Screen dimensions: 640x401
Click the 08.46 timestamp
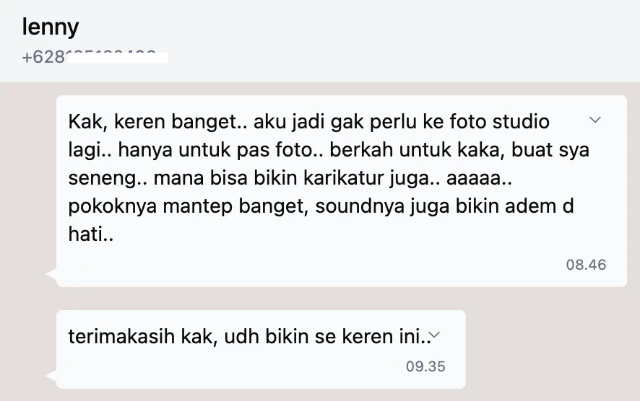[x=586, y=265]
